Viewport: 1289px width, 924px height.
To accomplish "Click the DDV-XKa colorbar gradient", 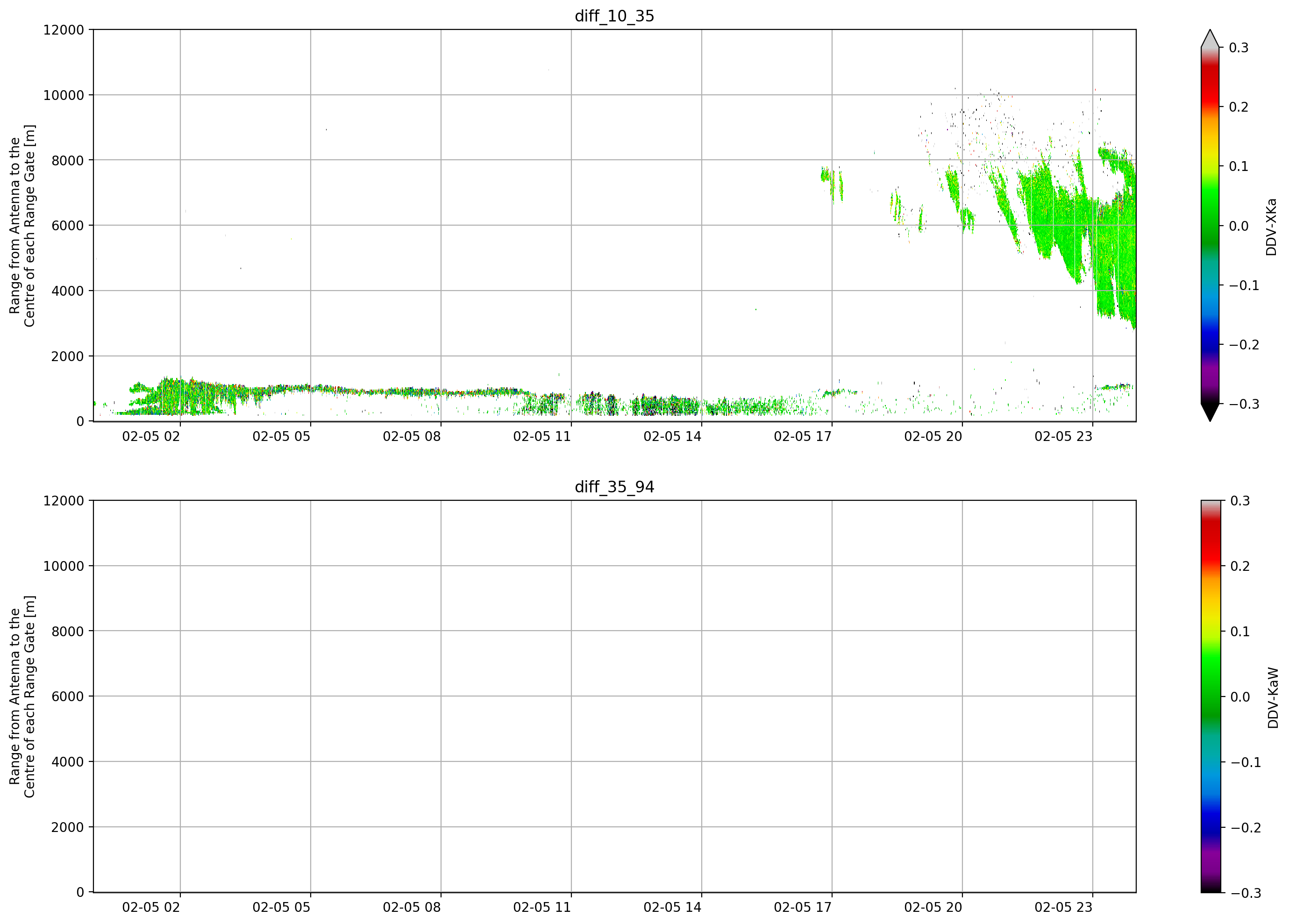I will (x=1210, y=226).
